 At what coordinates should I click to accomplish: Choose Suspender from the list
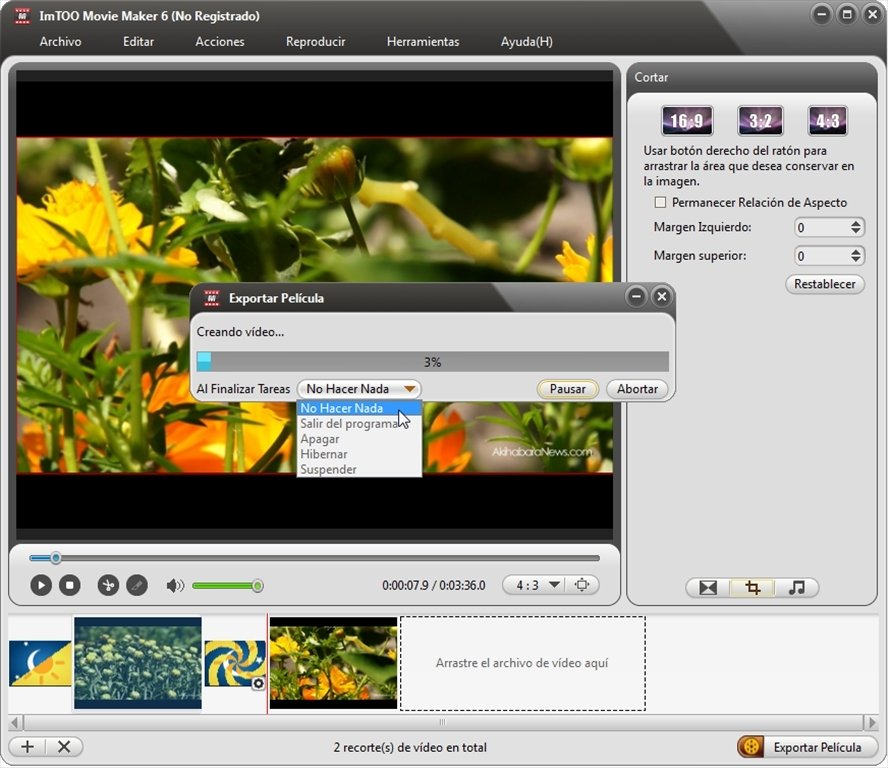pos(359,470)
